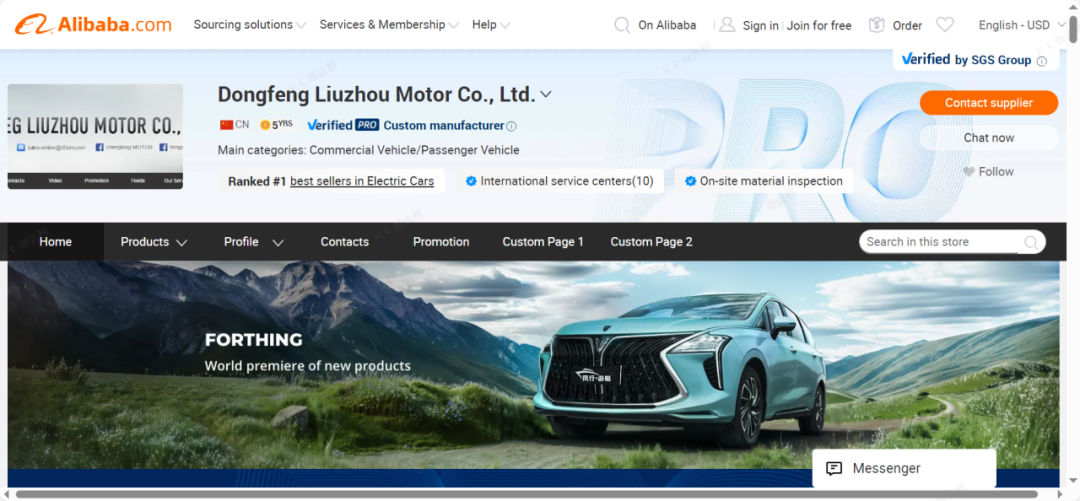Click the horizontal scrollbar at the bottom

[x=527, y=494]
